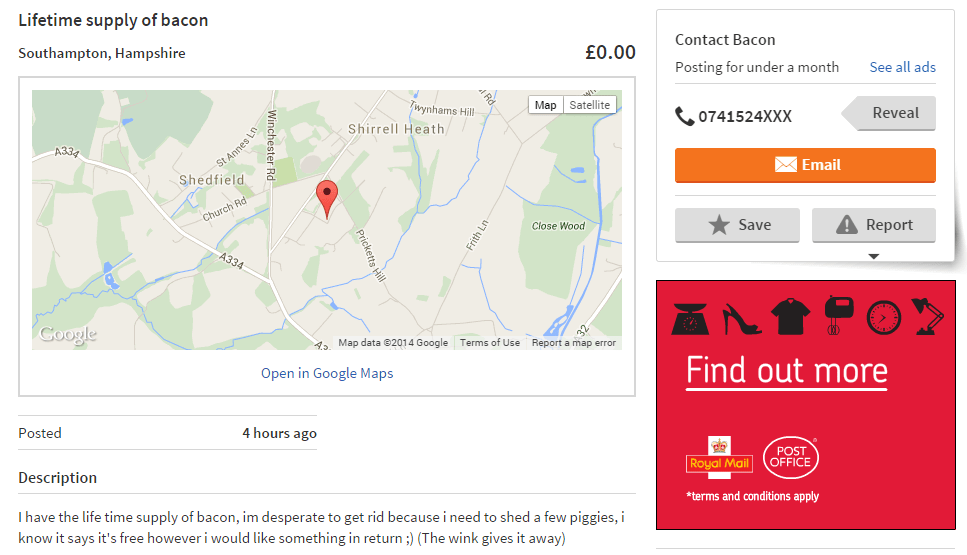
Task: Open map Terms of Use
Action: coord(490,343)
